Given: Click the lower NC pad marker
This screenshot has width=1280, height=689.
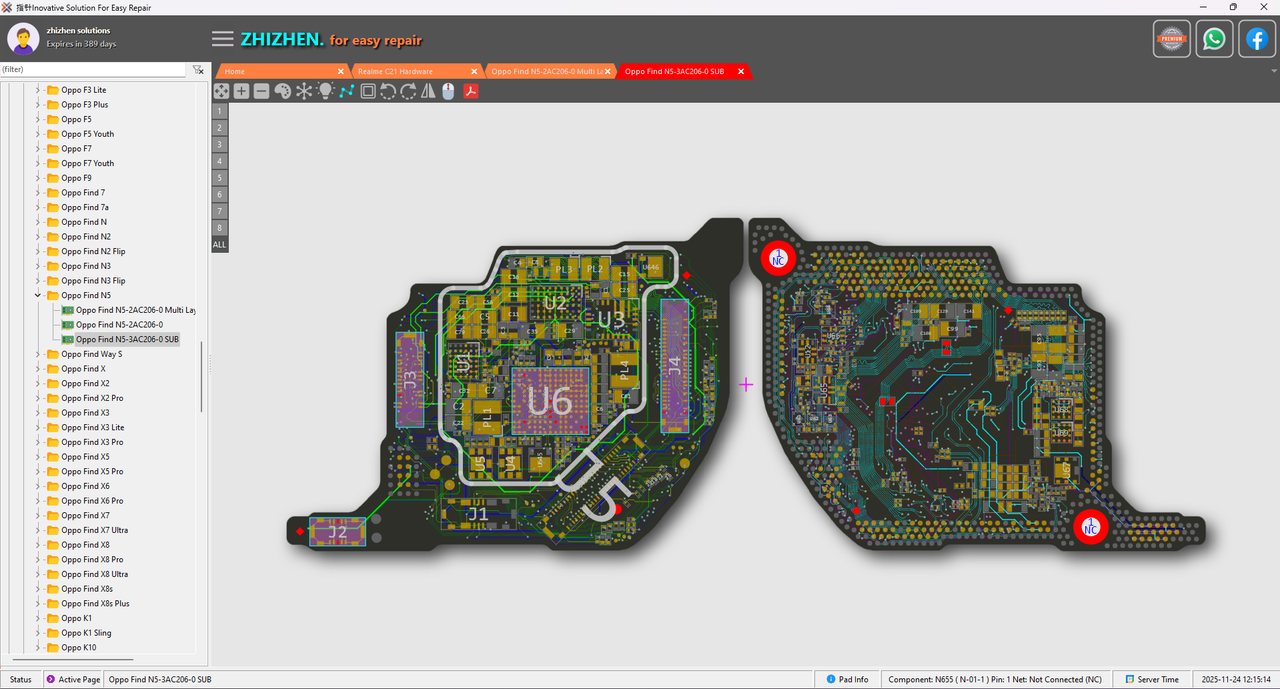Looking at the screenshot, I should (x=1090, y=526).
